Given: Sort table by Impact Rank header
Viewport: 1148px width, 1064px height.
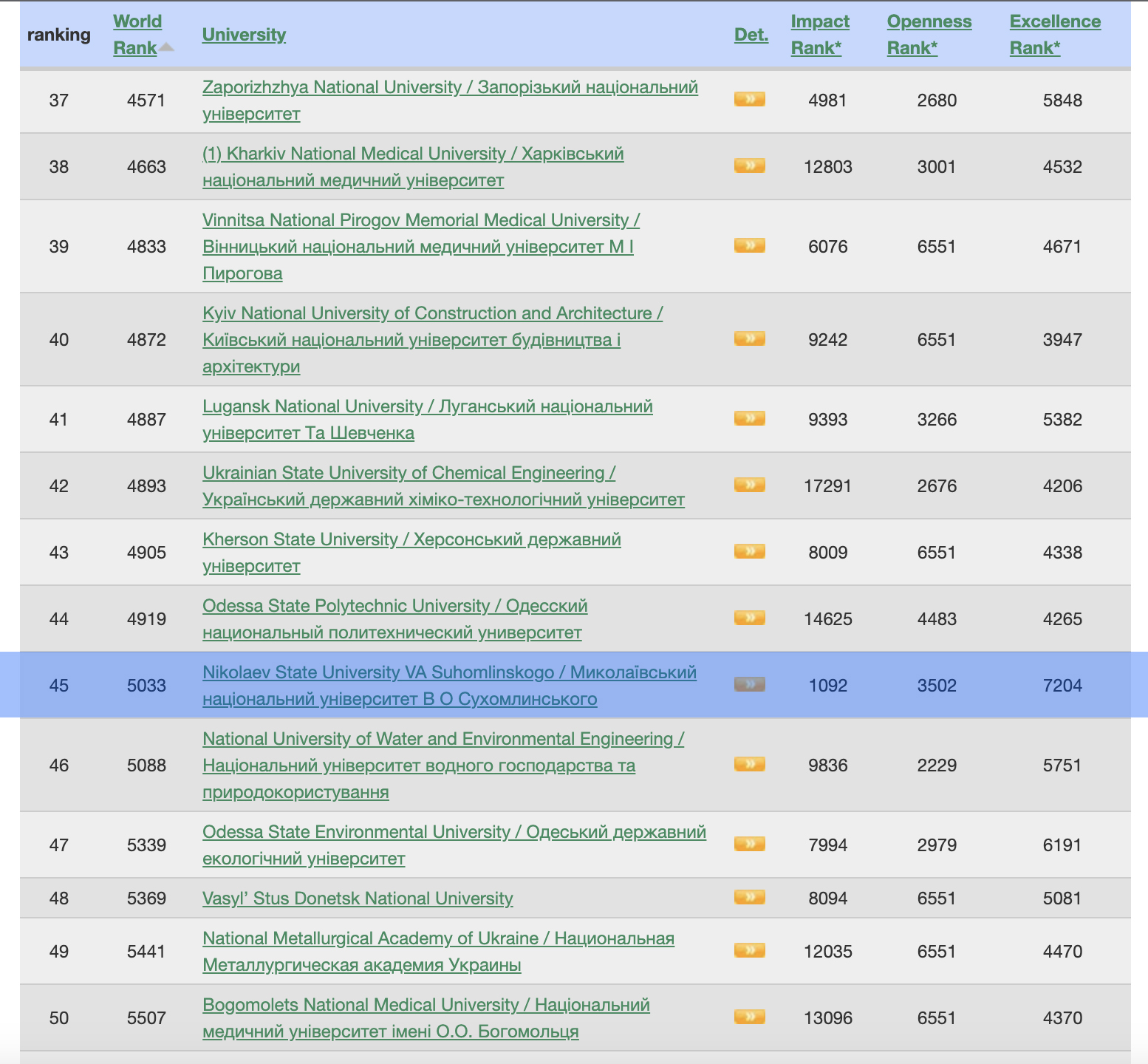Looking at the screenshot, I should 819,34.
